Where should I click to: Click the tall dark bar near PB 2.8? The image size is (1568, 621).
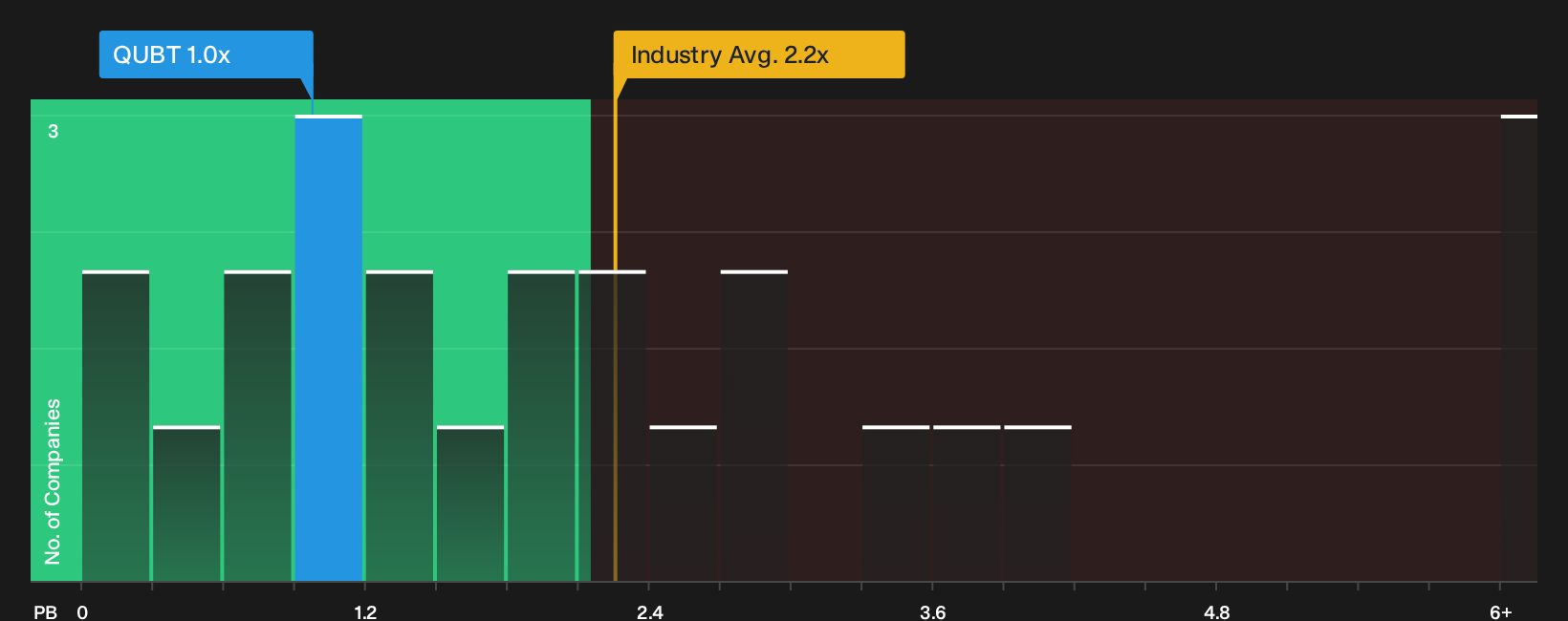tap(754, 426)
